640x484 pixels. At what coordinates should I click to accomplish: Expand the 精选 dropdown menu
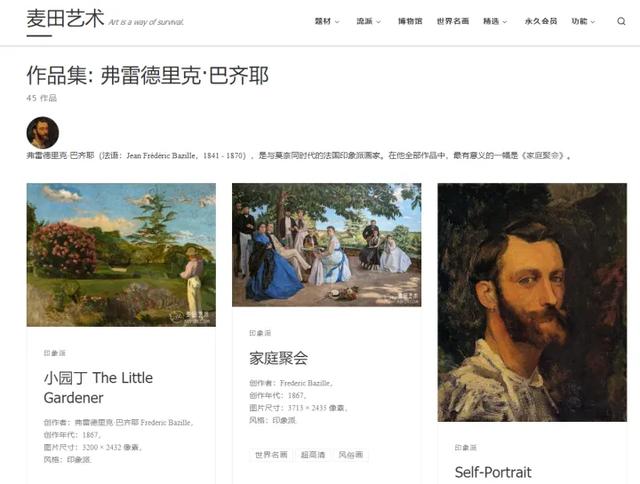coord(495,21)
